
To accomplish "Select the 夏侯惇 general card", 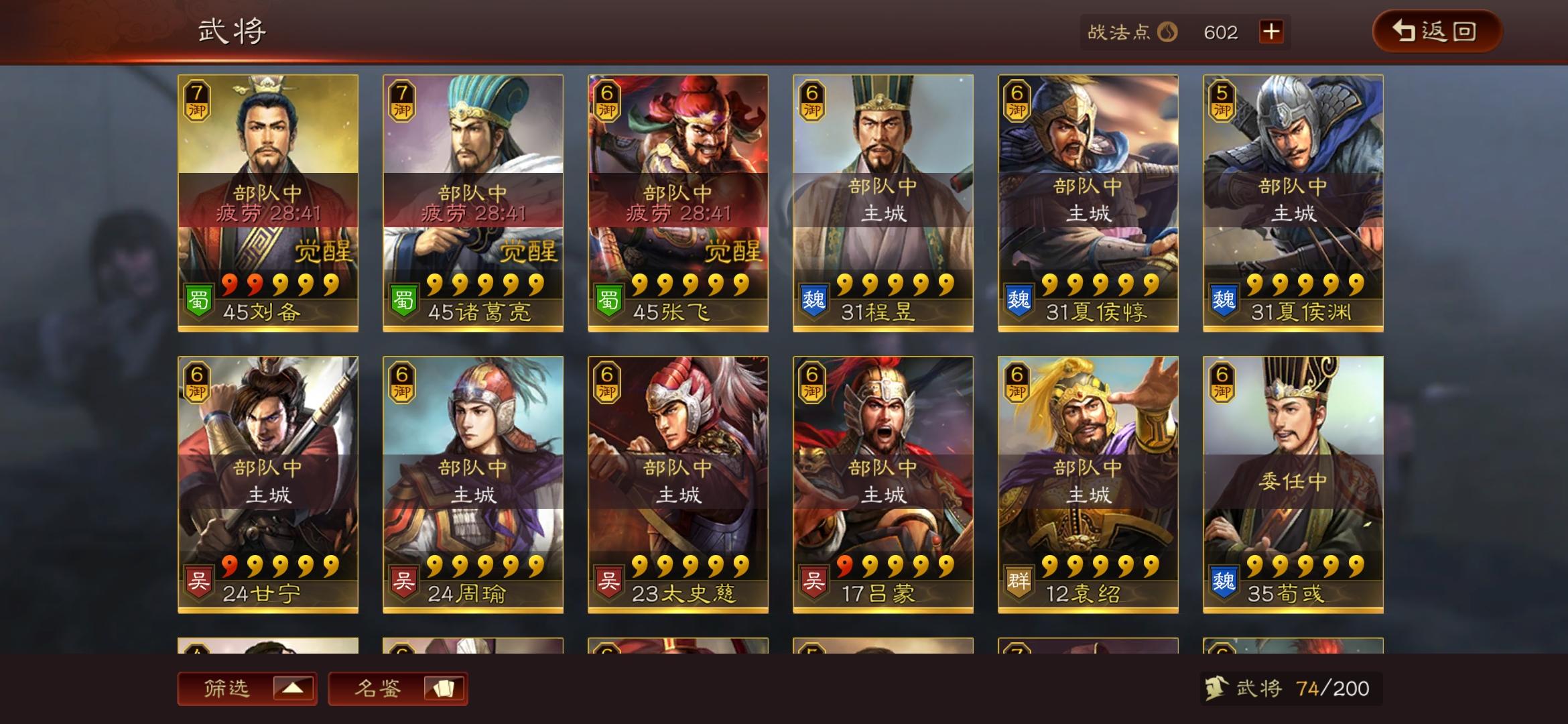I will tap(1088, 203).
